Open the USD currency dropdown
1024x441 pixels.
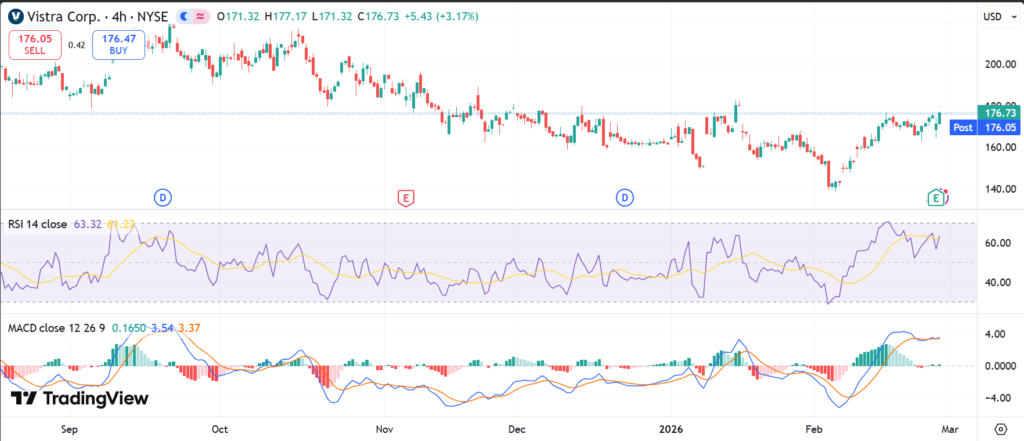pyautogui.click(x=993, y=16)
